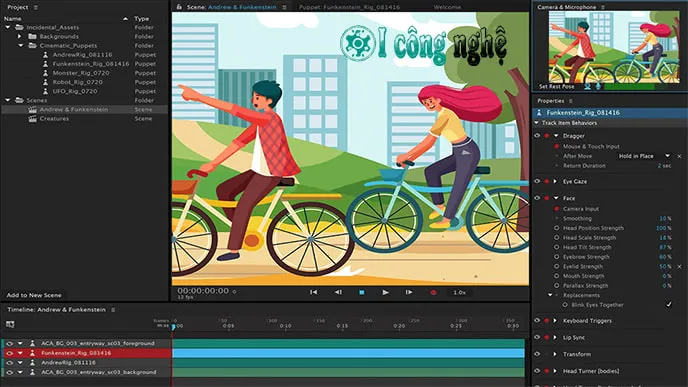Select Monster_Rig_0720 puppet in Project panel

click(x=81, y=73)
